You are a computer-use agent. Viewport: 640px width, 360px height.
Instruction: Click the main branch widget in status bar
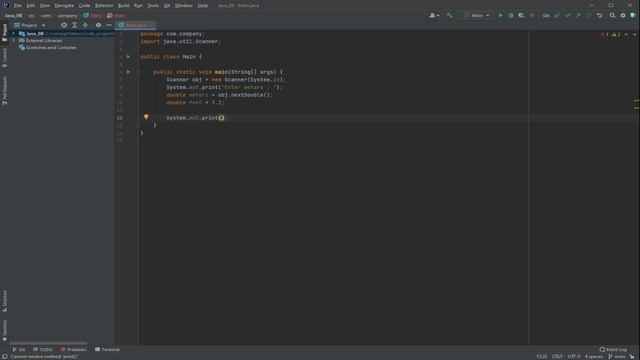(617, 356)
